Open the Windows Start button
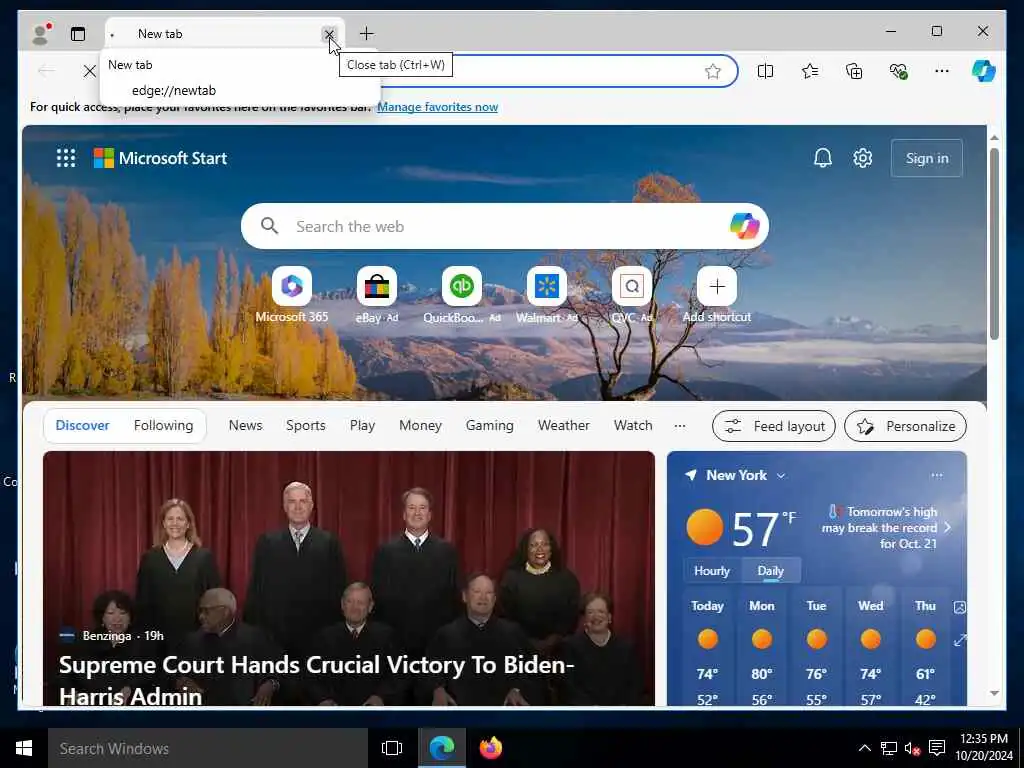 click(24, 748)
